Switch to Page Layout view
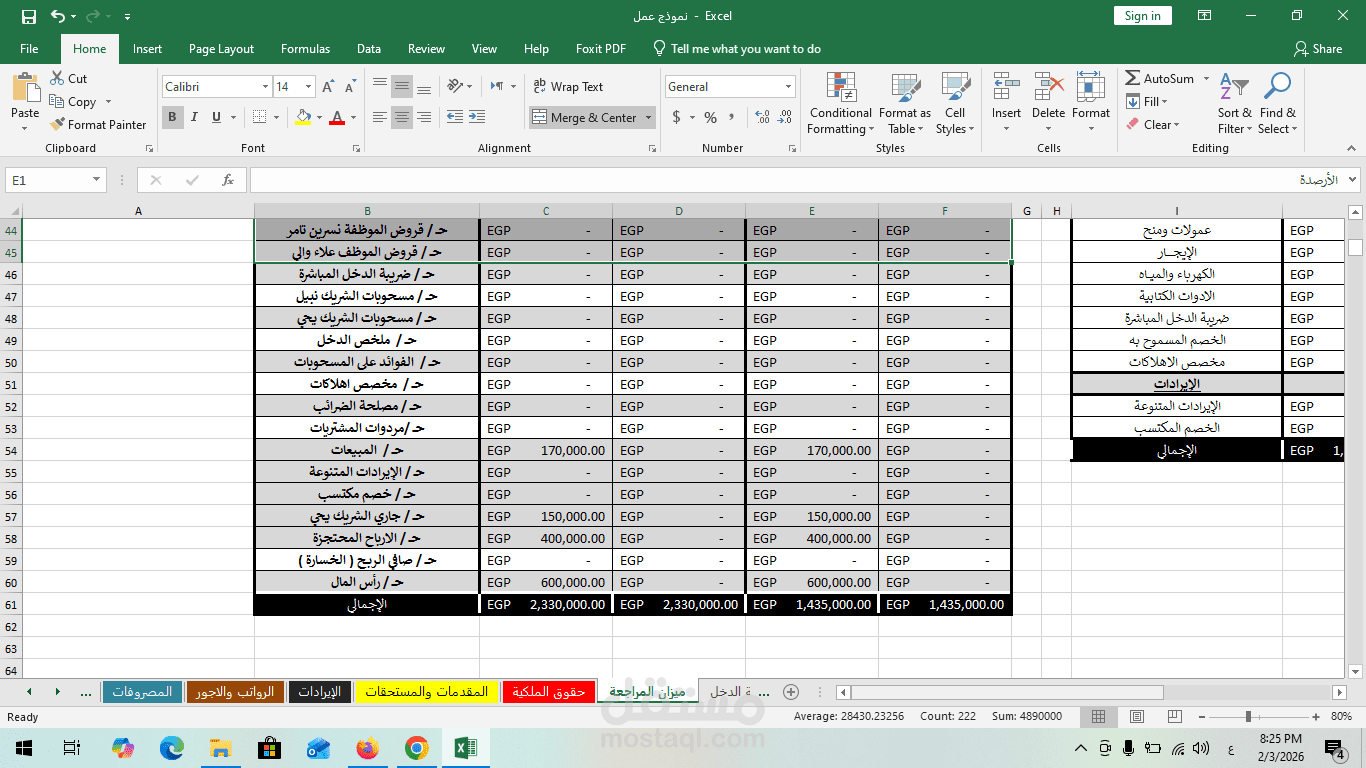Image resolution: width=1366 pixels, height=768 pixels. (1135, 717)
